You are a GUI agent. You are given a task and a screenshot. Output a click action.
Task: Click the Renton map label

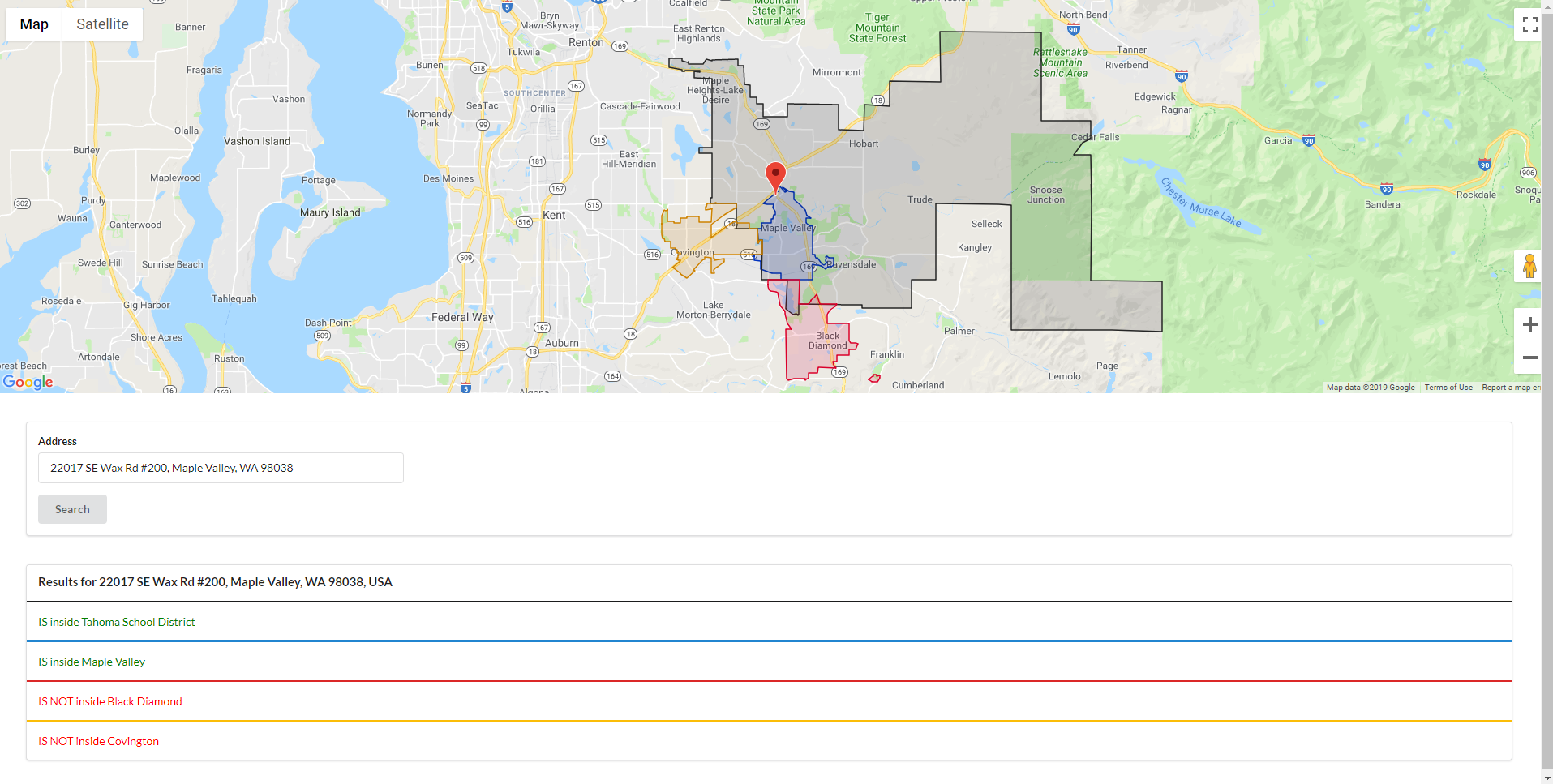point(586,42)
